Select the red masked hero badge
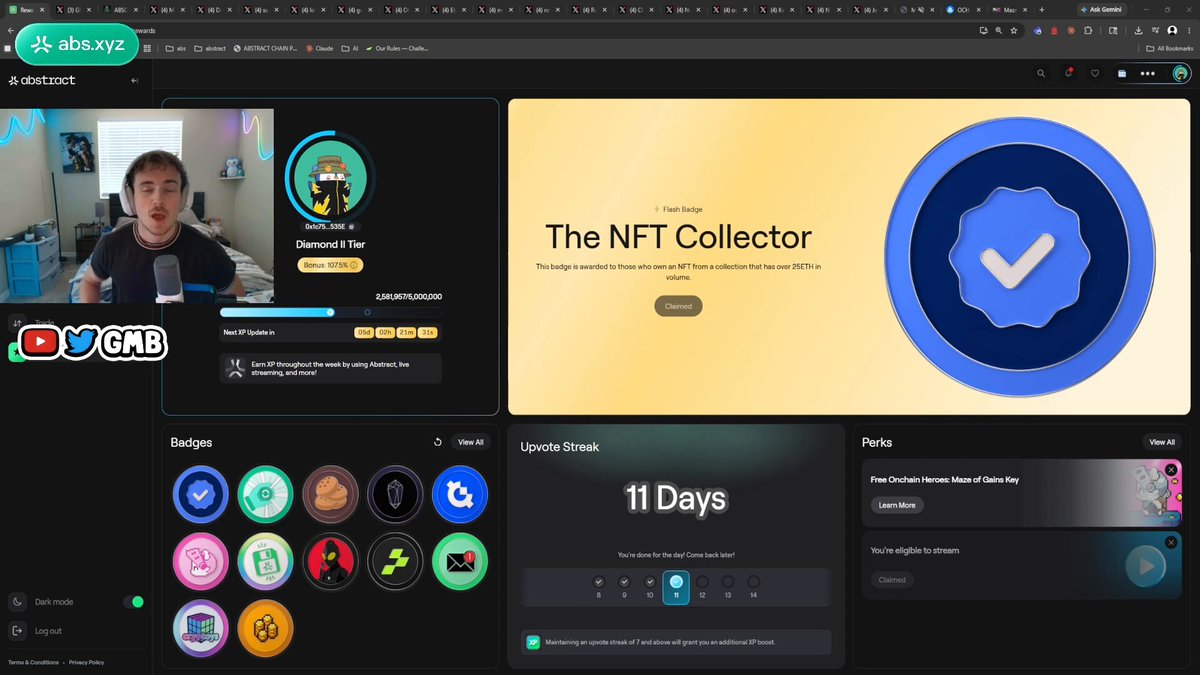This screenshot has height=675, width=1200. click(x=330, y=561)
